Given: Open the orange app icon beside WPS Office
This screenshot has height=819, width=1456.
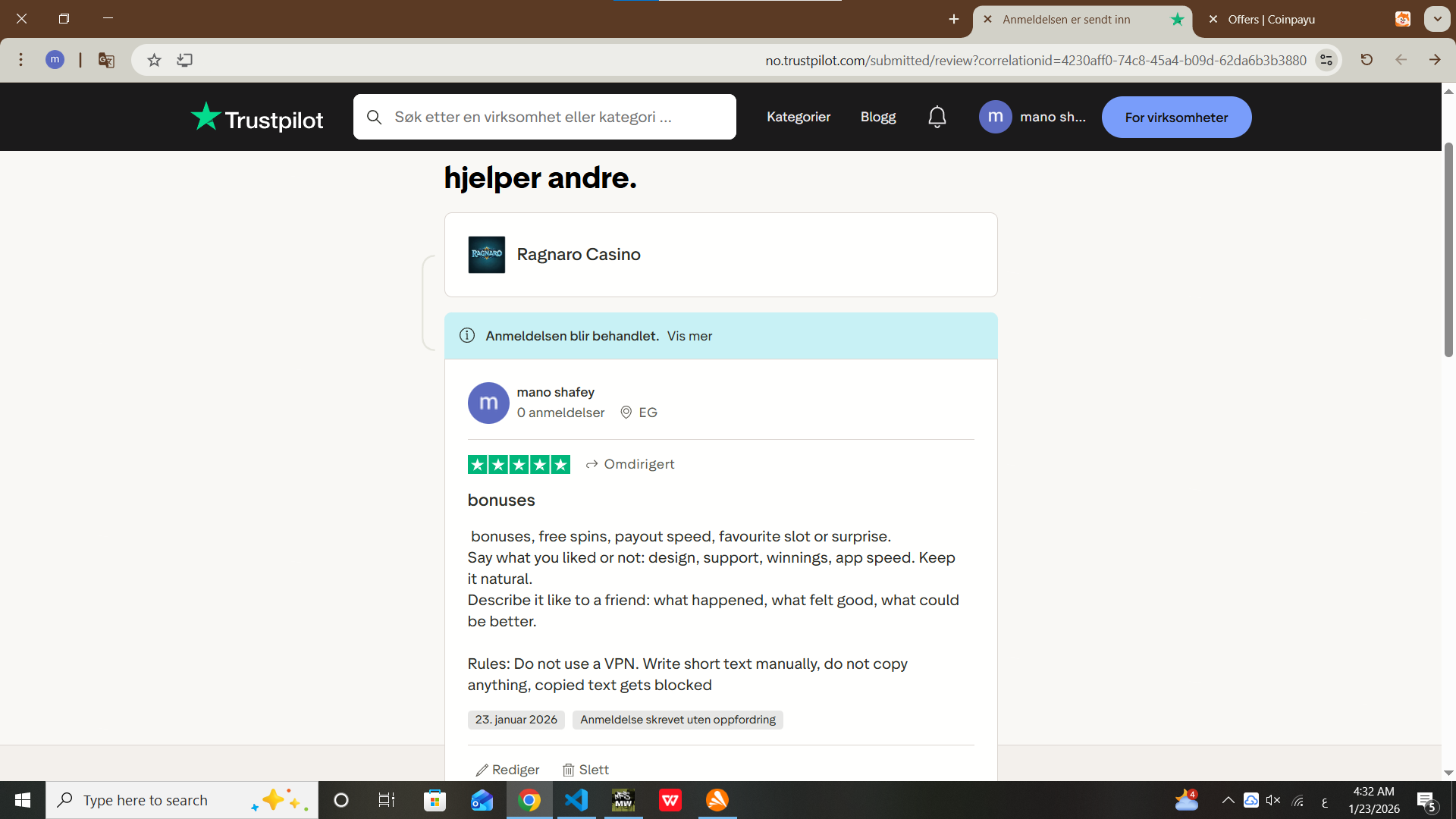Looking at the screenshot, I should point(717,800).
